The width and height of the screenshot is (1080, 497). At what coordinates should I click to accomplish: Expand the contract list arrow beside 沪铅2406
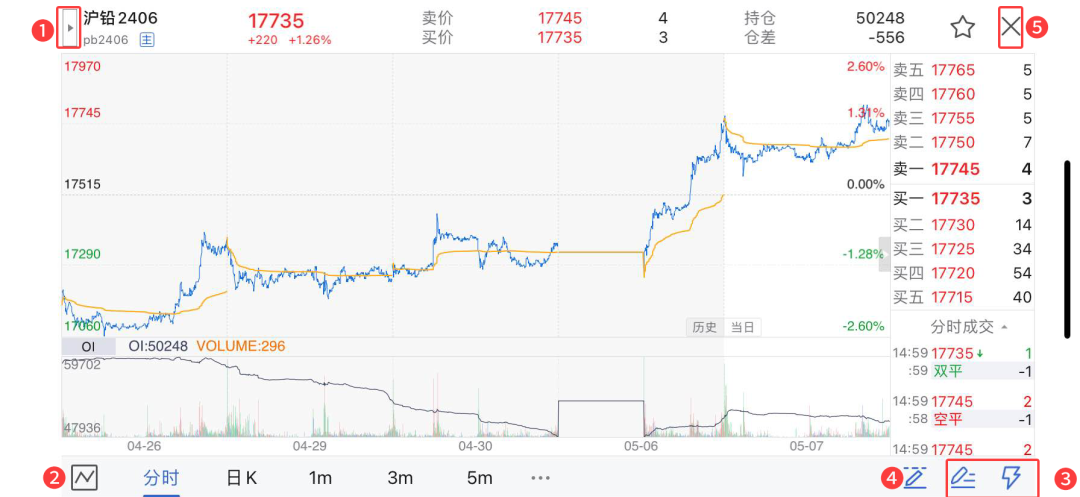[x=70, y=28]
